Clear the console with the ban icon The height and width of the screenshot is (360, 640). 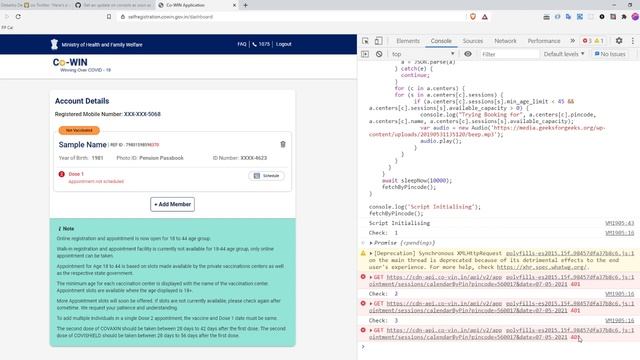[379, 54]
